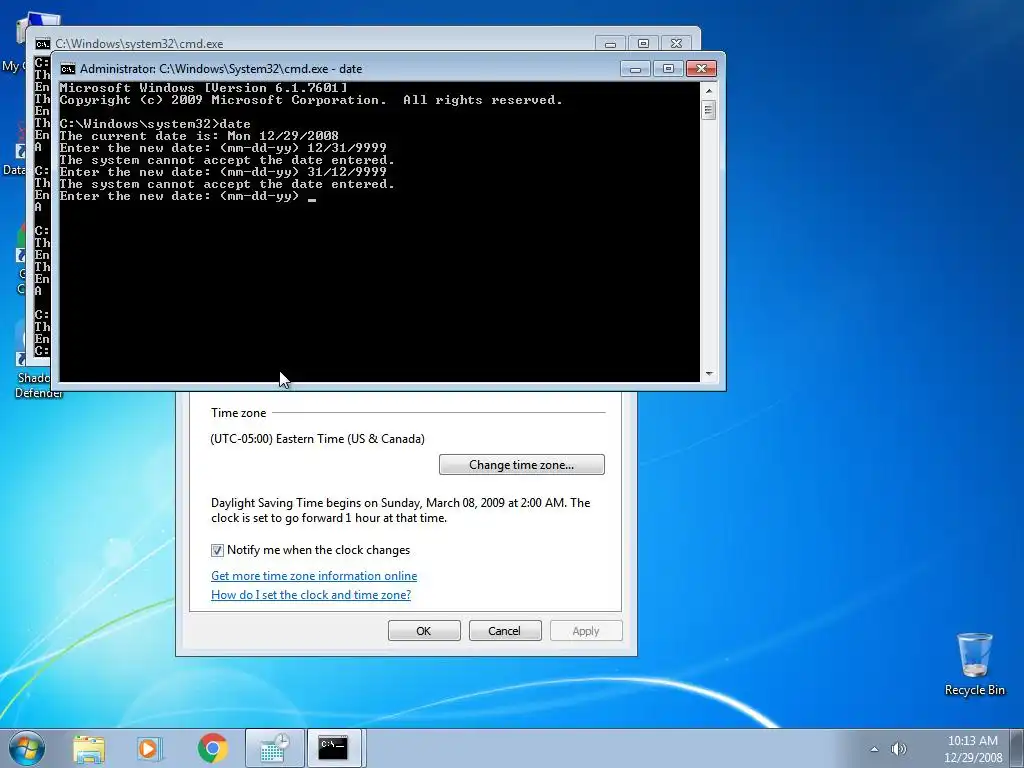1024x768 pixels.
Task: Click the 'Time zone' group label
Action: [x=238, y=413]
